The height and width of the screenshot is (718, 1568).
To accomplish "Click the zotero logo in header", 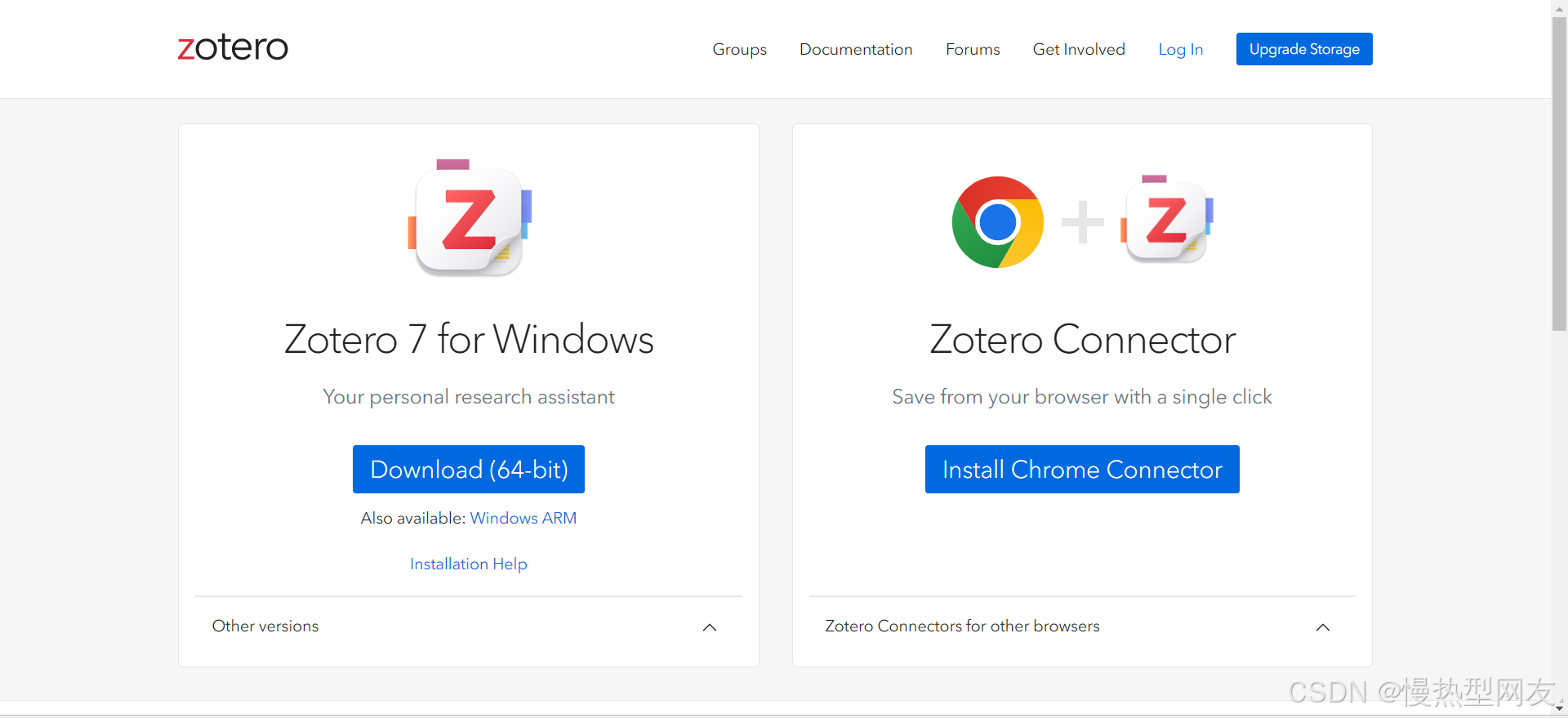I will (233, 47).
